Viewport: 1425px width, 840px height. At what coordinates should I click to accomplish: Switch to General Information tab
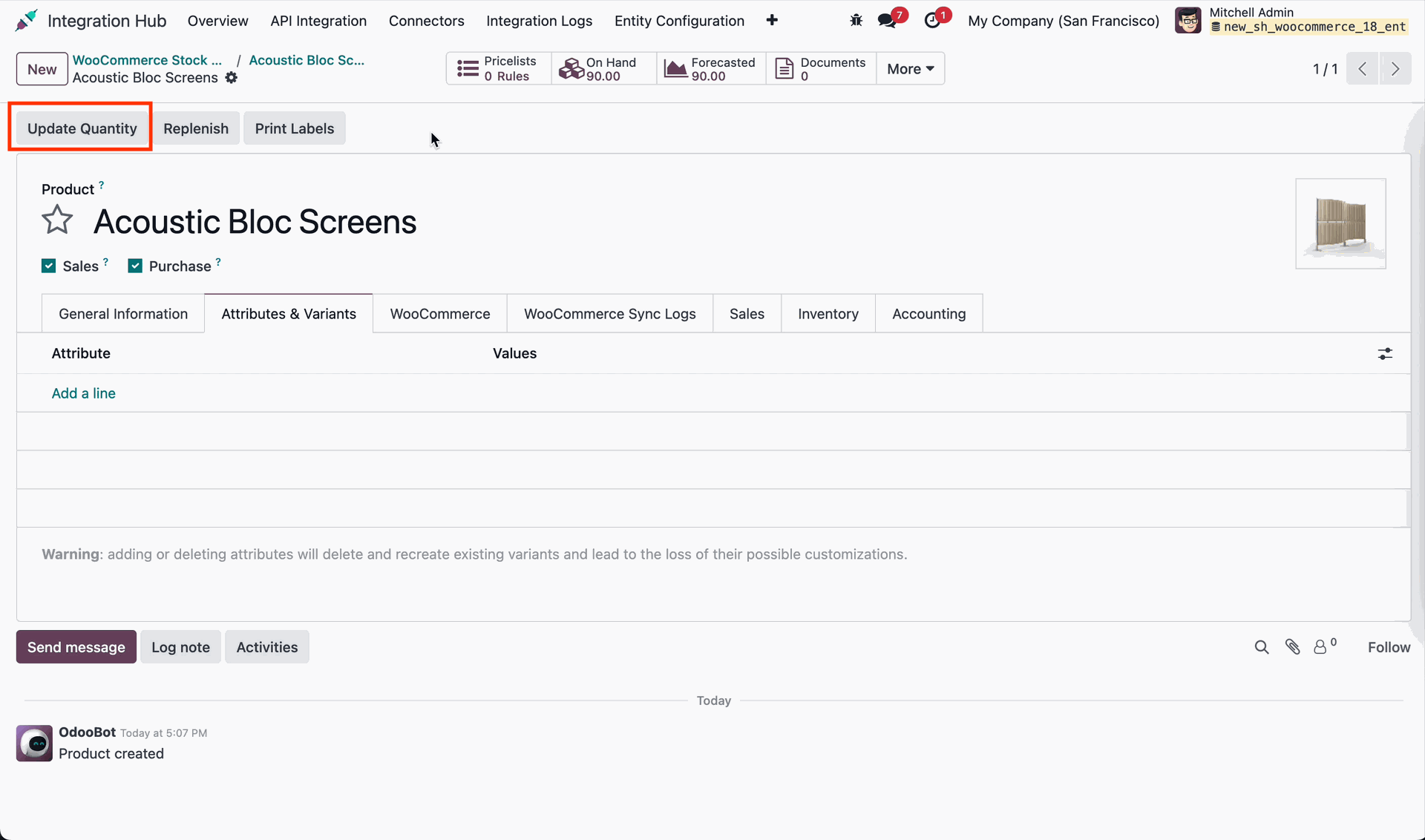point(123,314)
